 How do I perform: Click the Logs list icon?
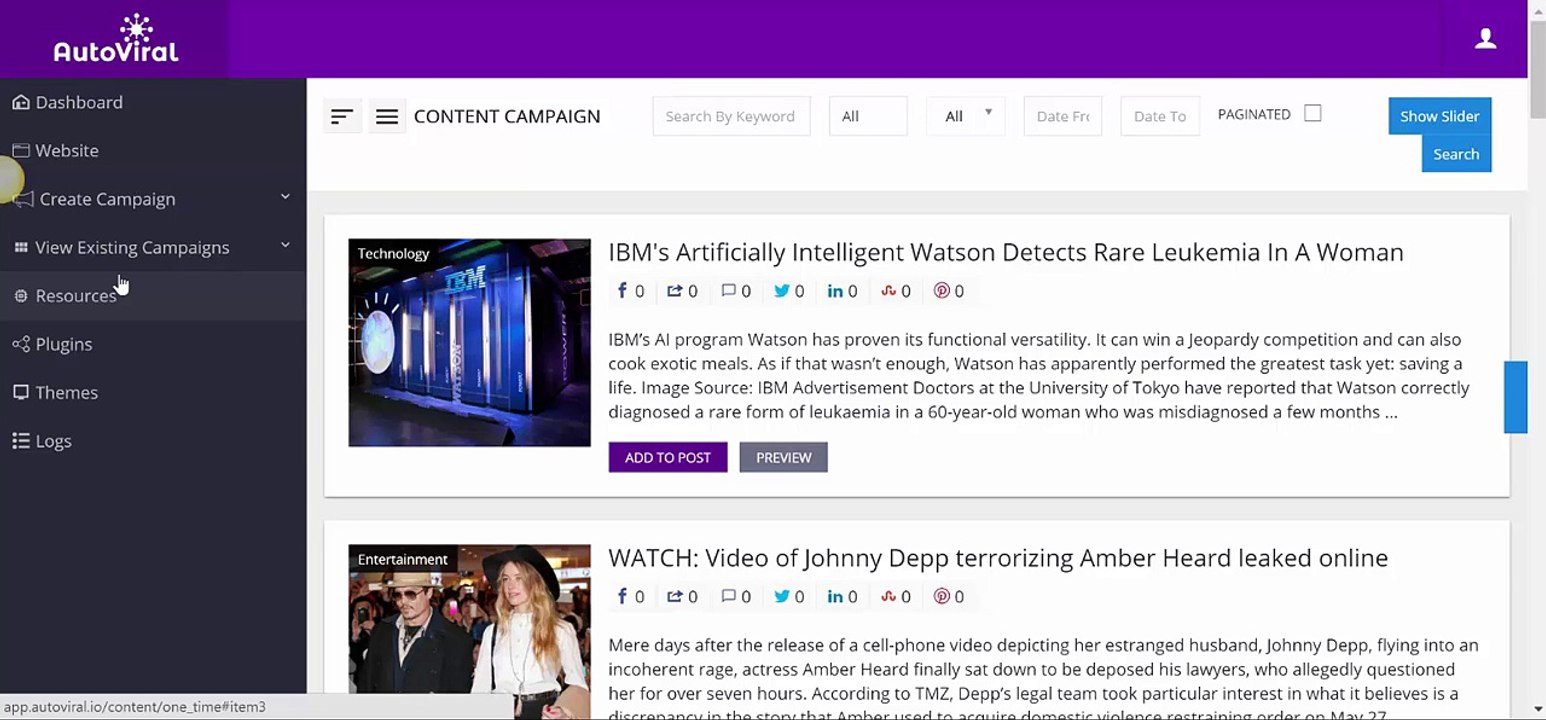[x=21, y=441]
